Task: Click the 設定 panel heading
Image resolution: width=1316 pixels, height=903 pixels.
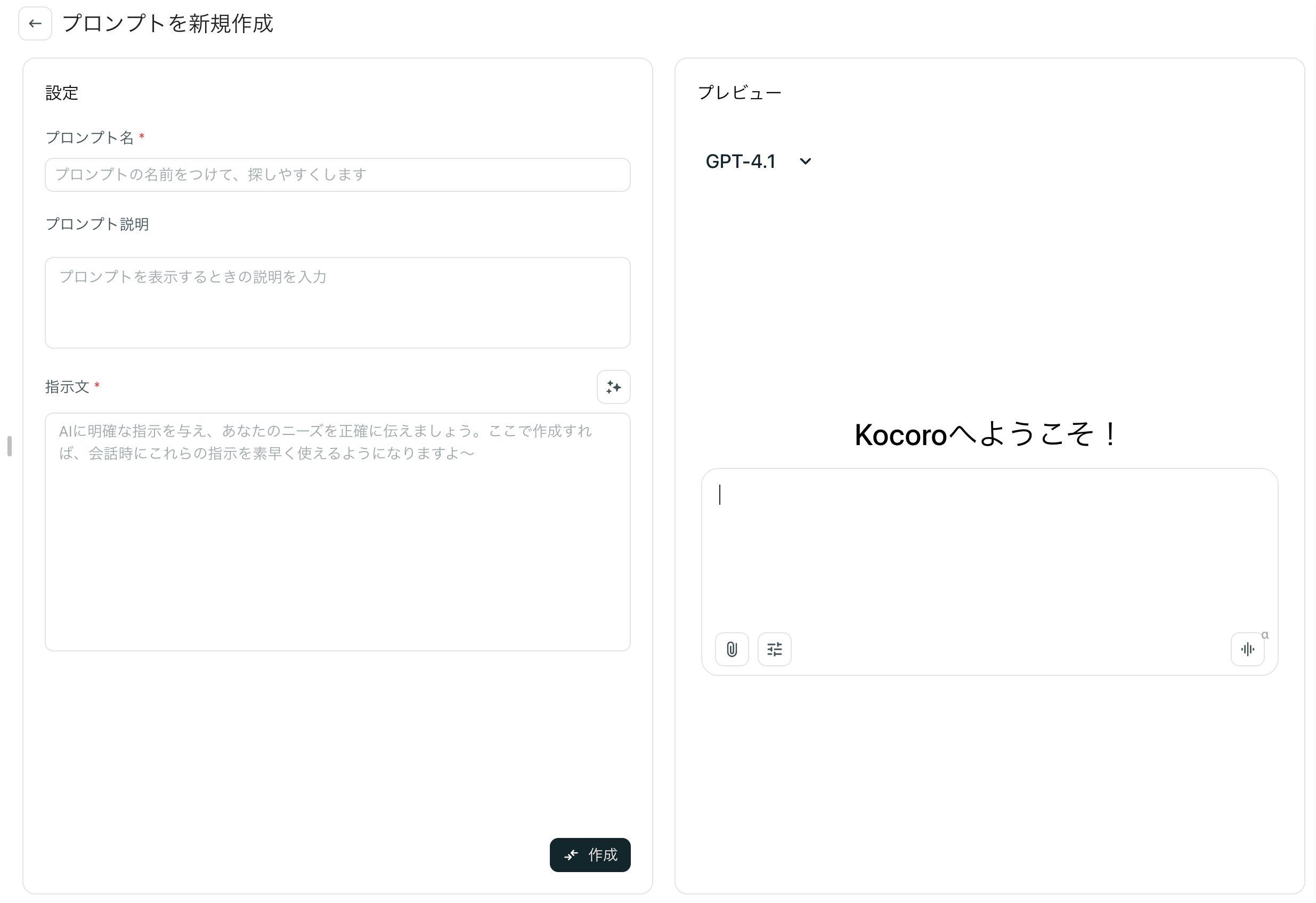Action: (62, 93)
